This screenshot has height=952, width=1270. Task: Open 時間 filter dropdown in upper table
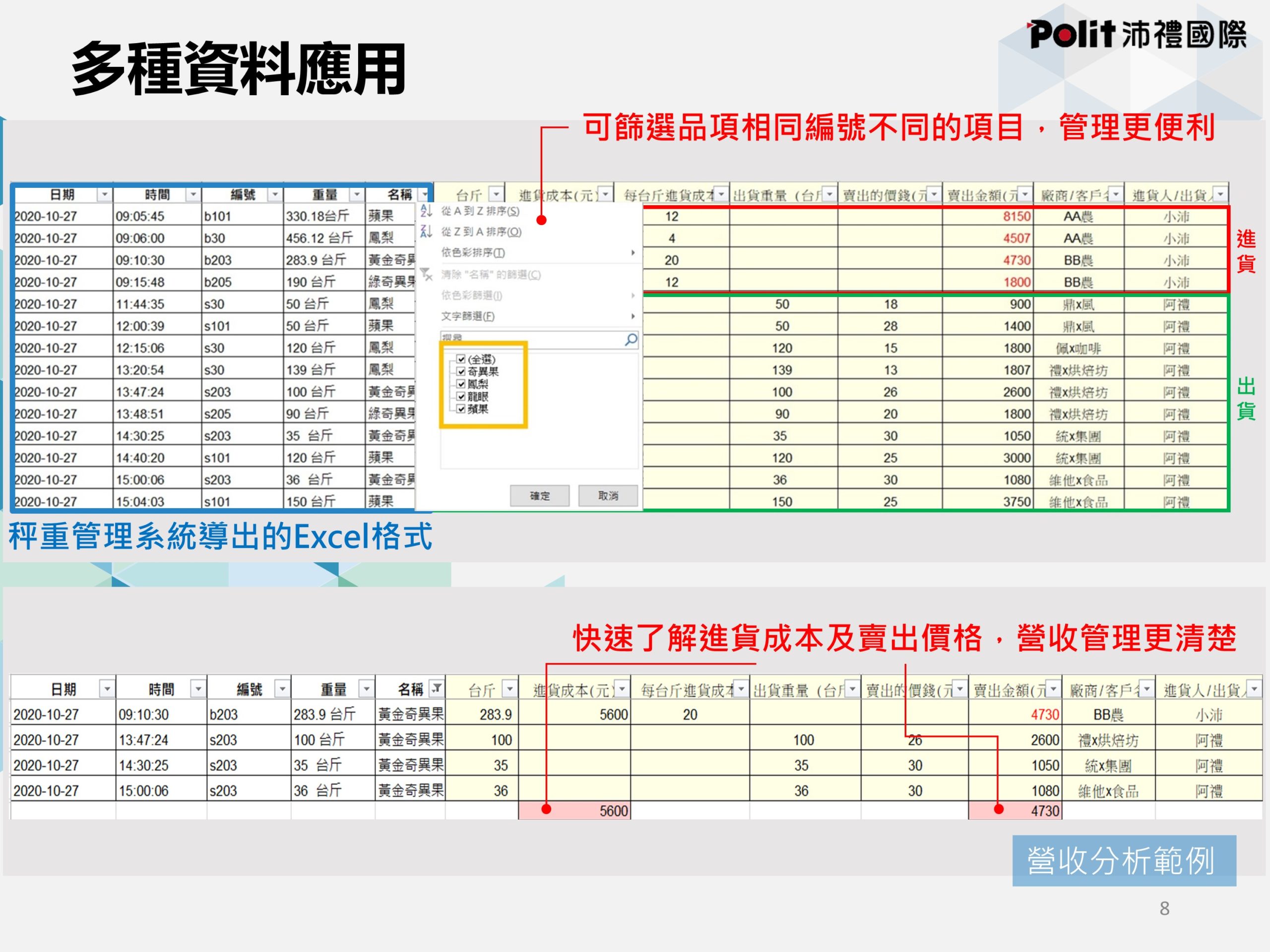pyautogui.click(x=193, y=195)
